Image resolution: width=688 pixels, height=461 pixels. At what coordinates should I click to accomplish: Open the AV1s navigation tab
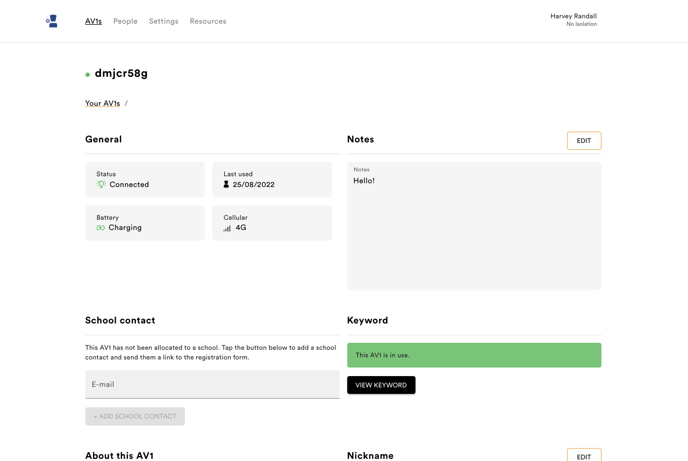93,21
